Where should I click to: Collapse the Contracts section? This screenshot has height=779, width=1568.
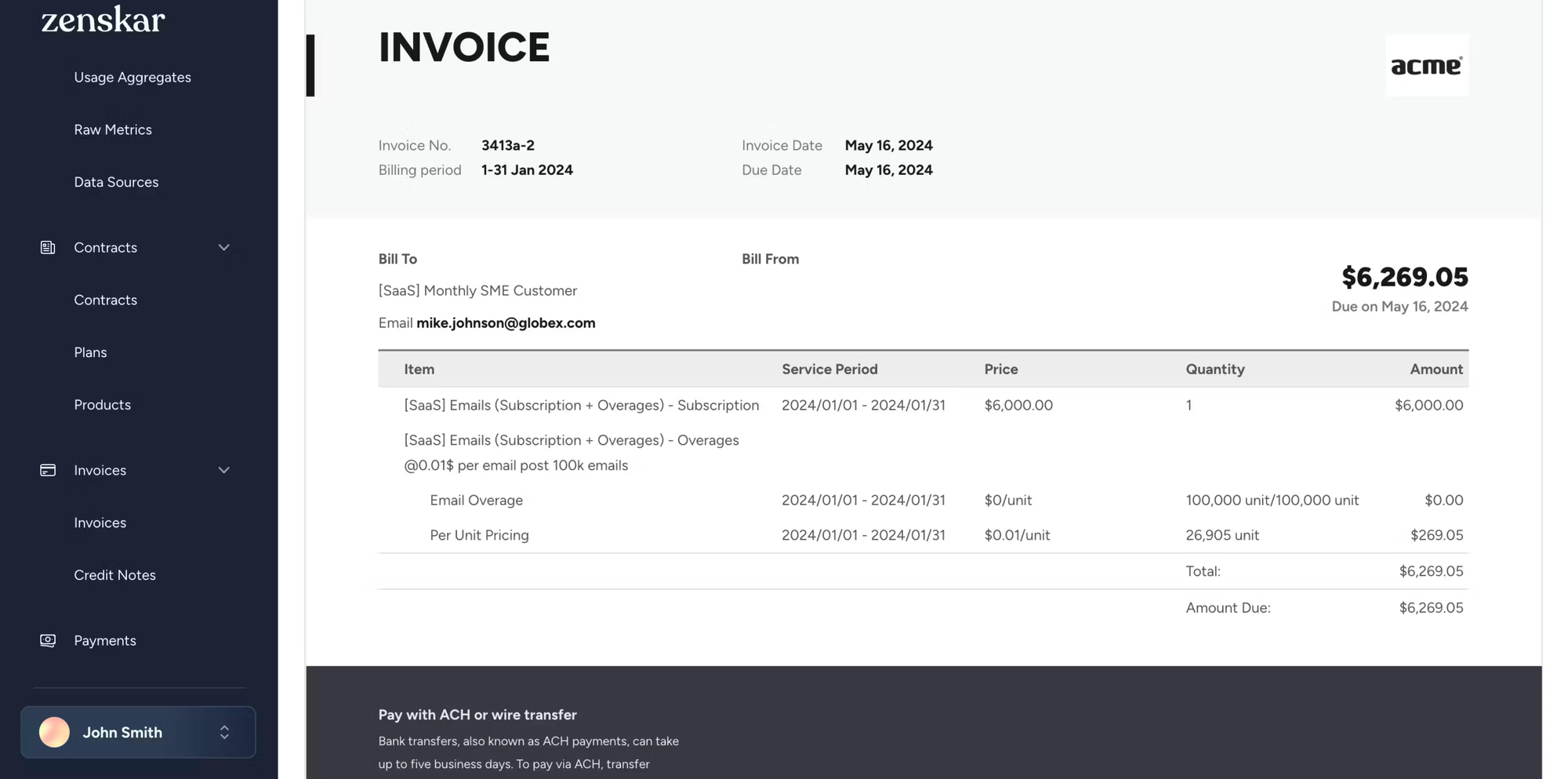click(224, 247)
